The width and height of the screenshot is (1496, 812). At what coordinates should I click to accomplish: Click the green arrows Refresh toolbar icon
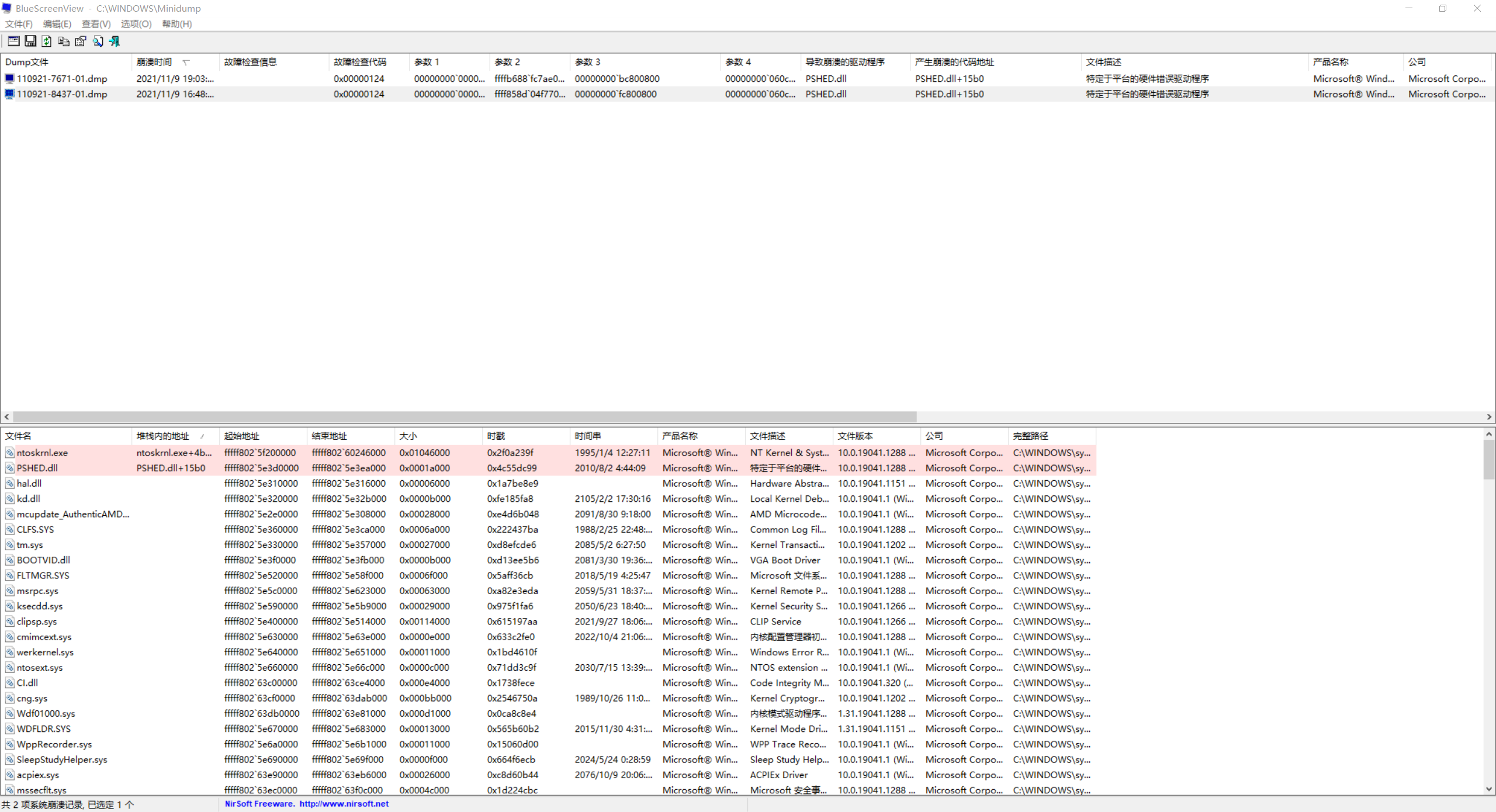coord(47,41)
